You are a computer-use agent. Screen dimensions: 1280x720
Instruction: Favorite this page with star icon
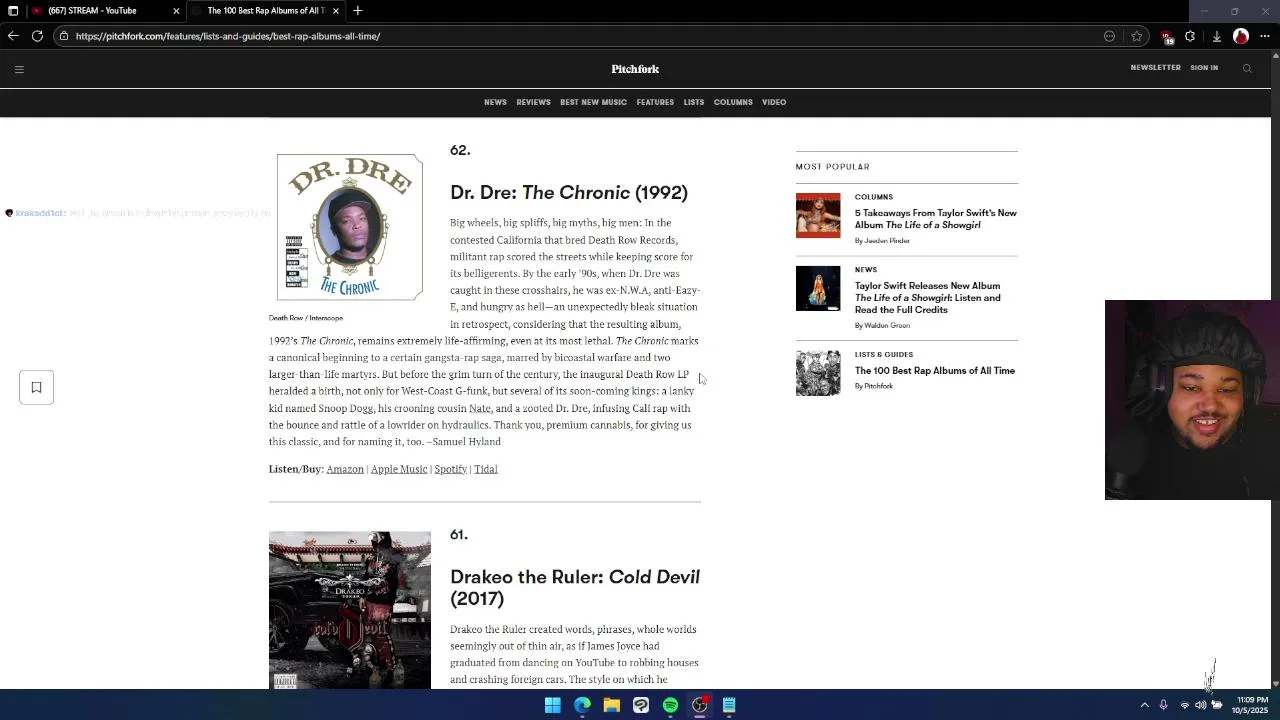[1136, 36]
